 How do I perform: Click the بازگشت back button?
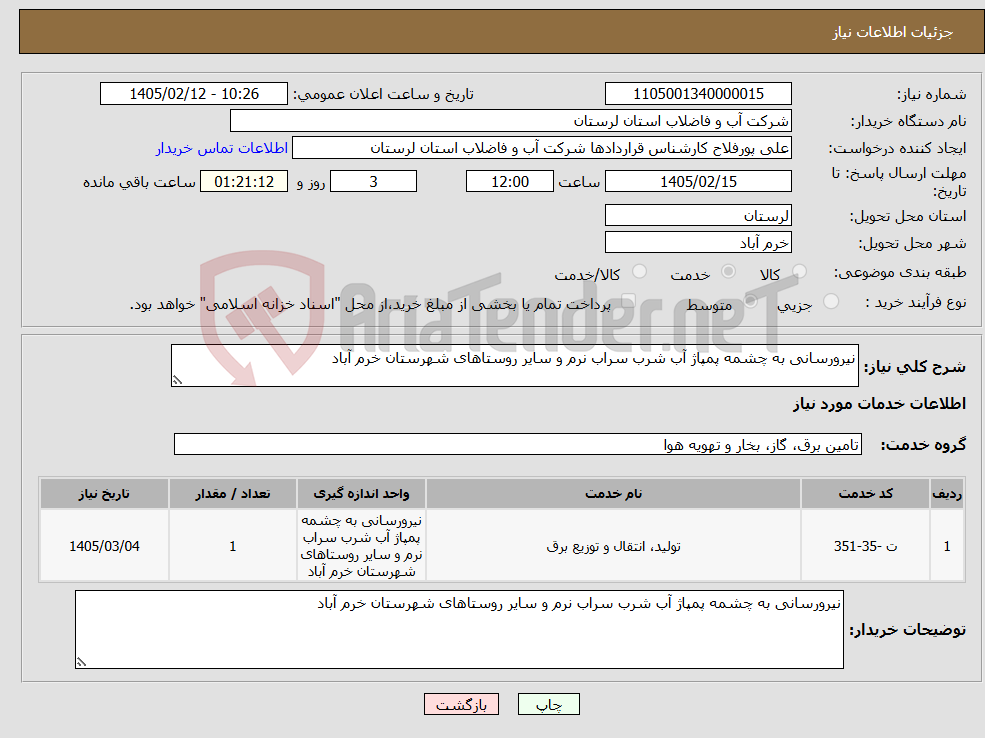[x=461, y=705]
